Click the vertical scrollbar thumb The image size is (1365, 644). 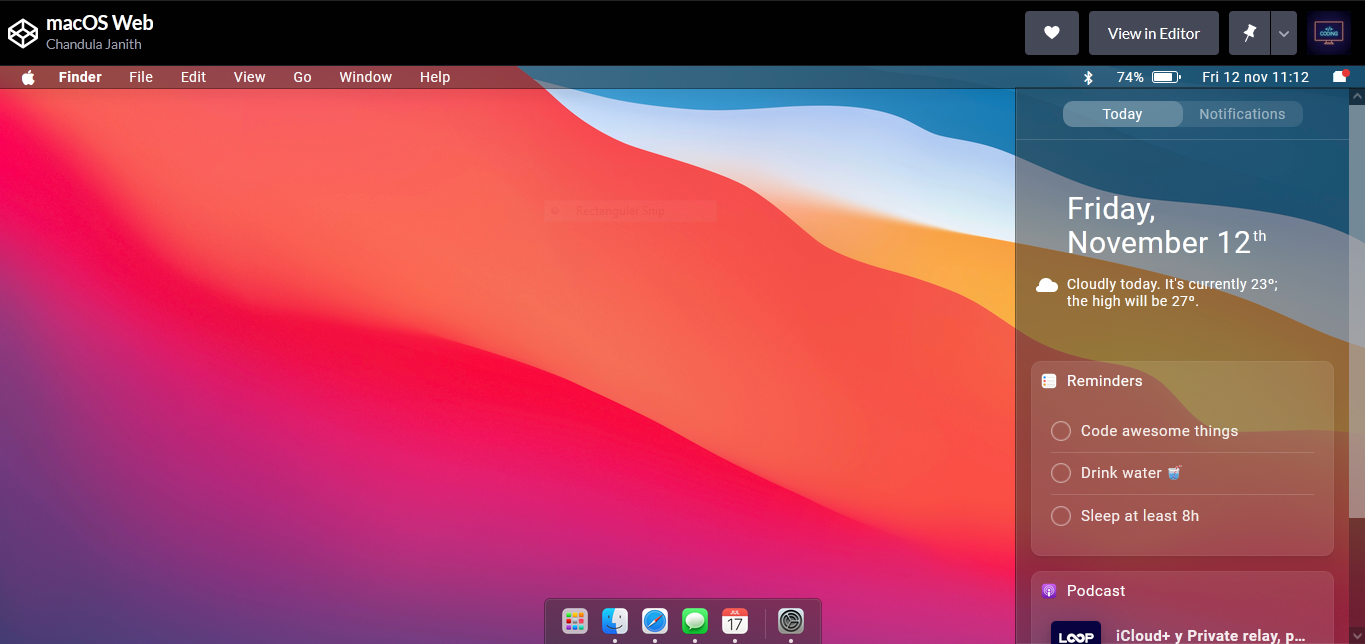[x=1357, y=312]
